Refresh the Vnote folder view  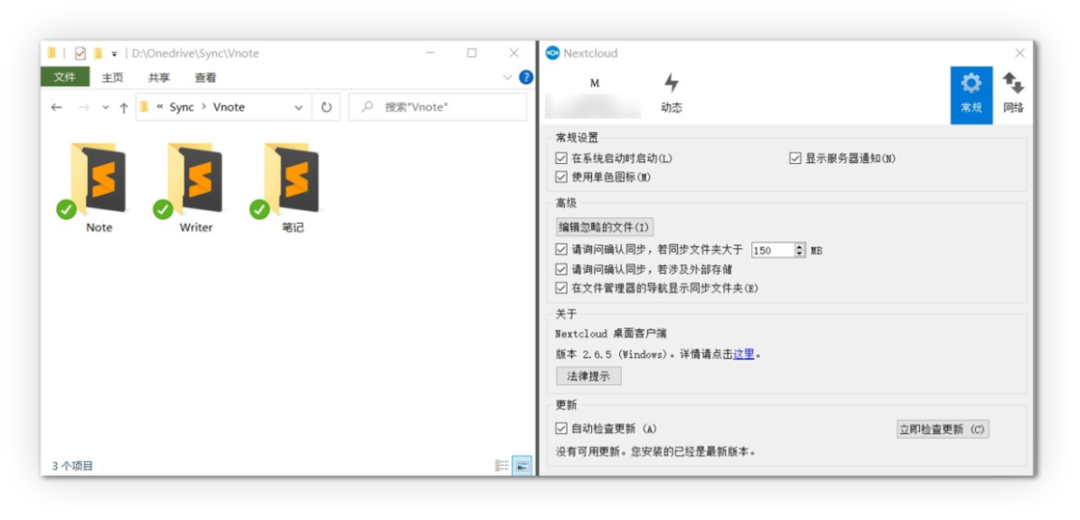(326, 107)
